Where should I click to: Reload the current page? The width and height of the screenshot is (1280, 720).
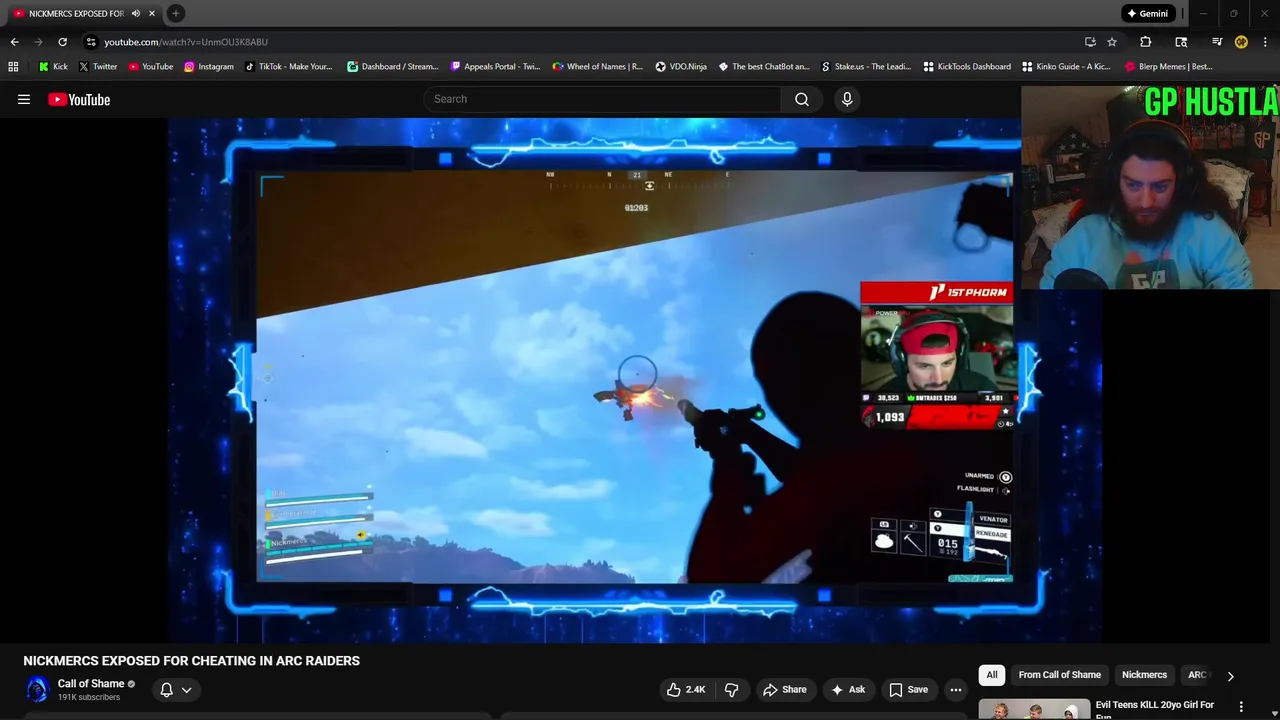62,42
